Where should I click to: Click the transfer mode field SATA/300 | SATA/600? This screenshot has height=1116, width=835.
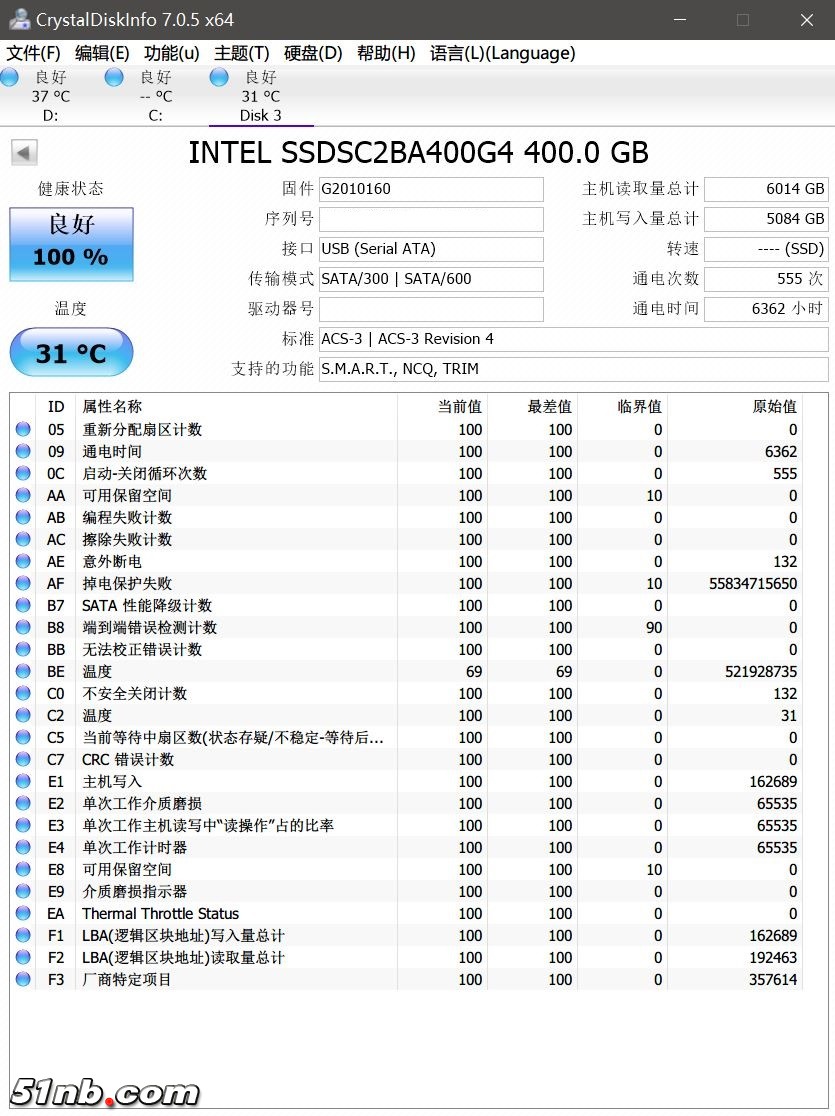[431, 279]
